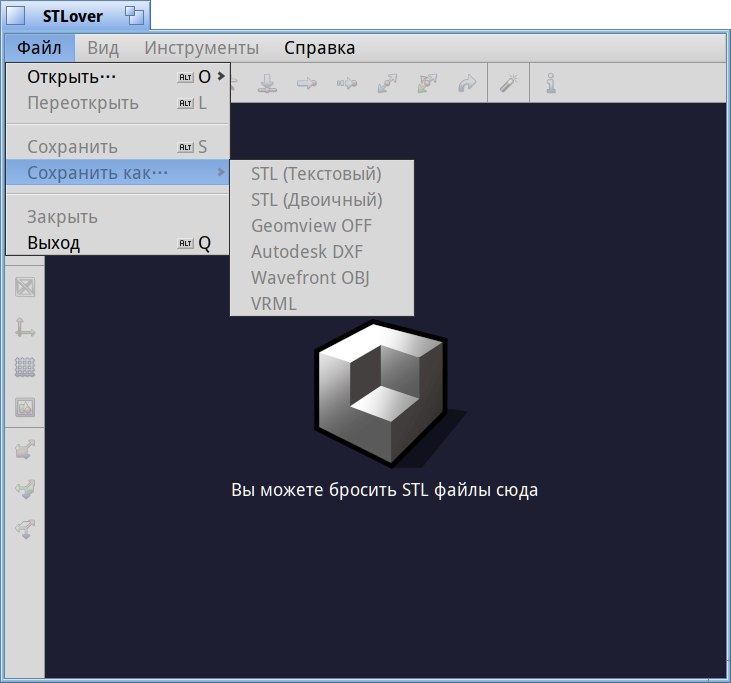Click the curved rotate arrow toolbar icon
Screen dimensions: 731x683
[467, 83]
